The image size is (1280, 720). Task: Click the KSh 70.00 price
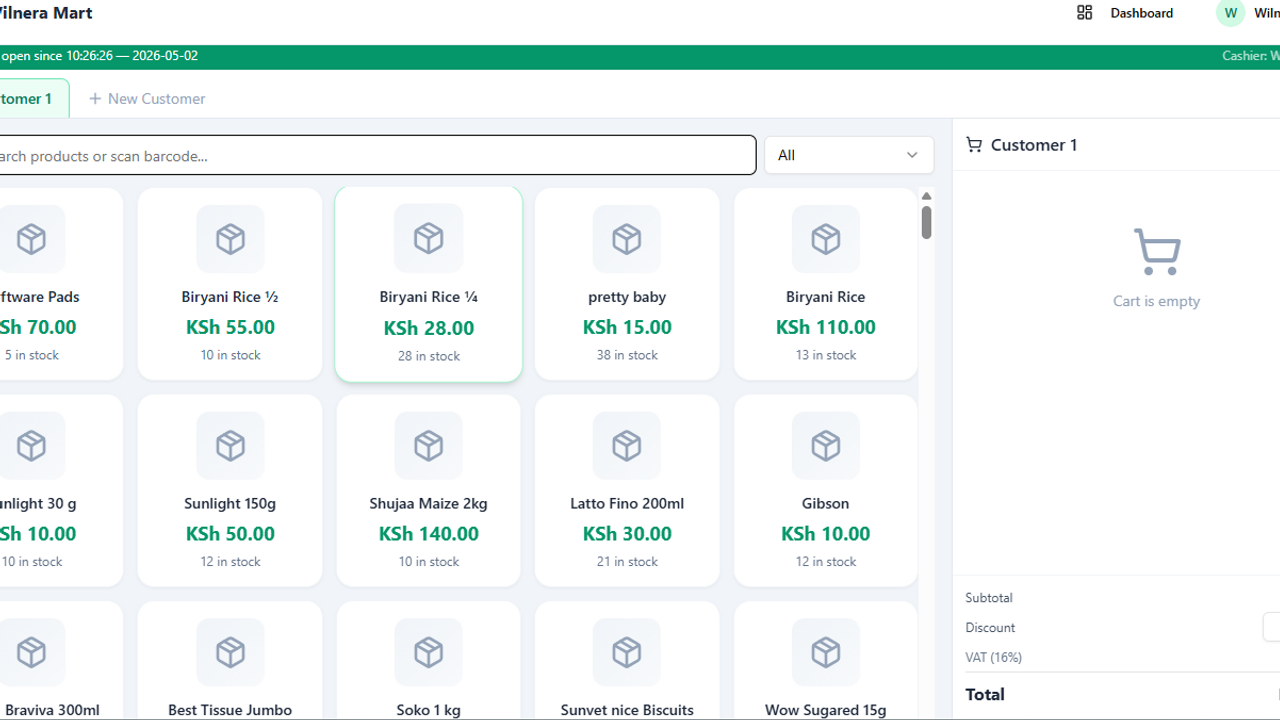[x=38, y=327]
